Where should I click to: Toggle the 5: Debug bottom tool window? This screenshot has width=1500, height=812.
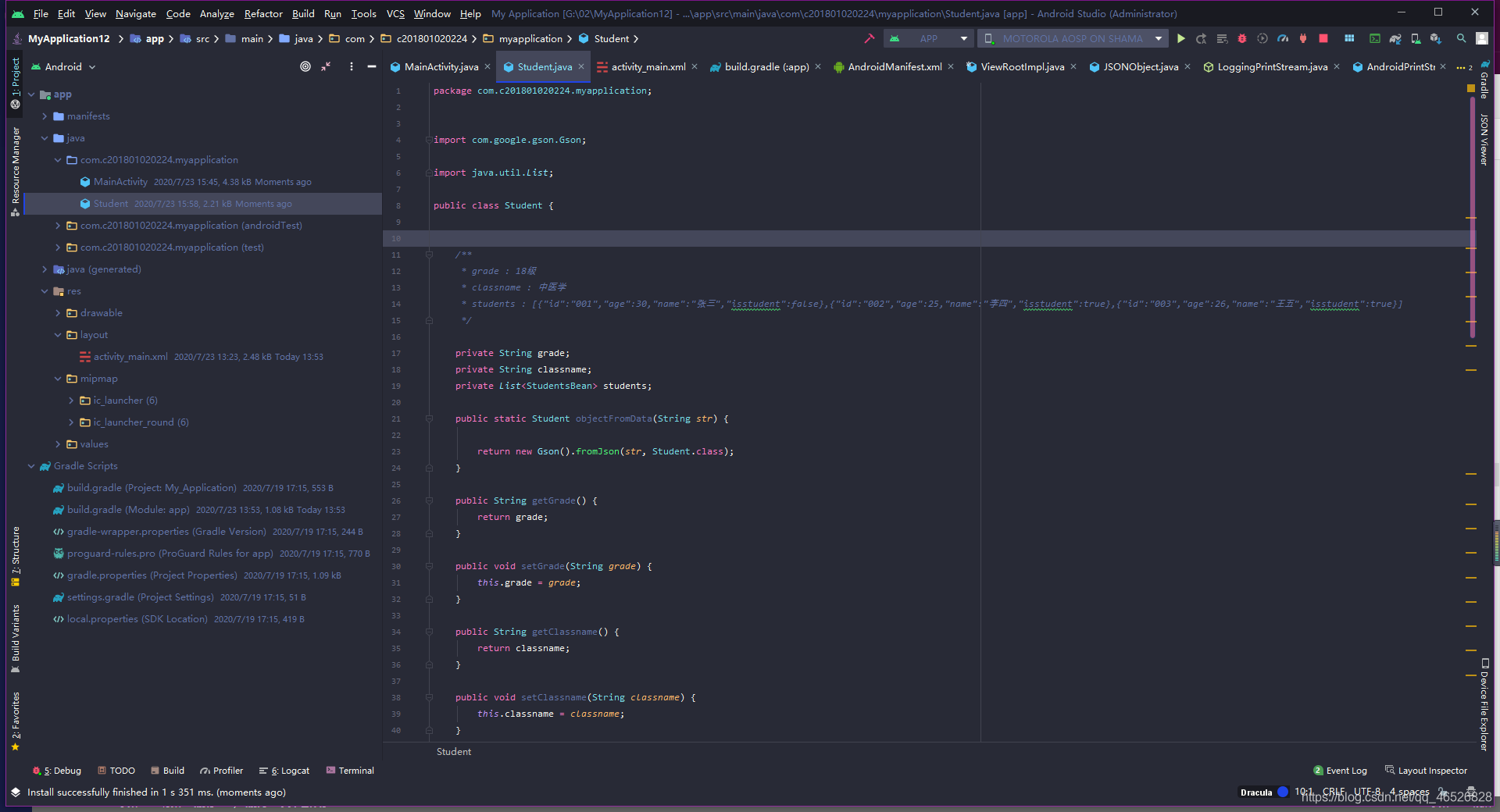57,771
